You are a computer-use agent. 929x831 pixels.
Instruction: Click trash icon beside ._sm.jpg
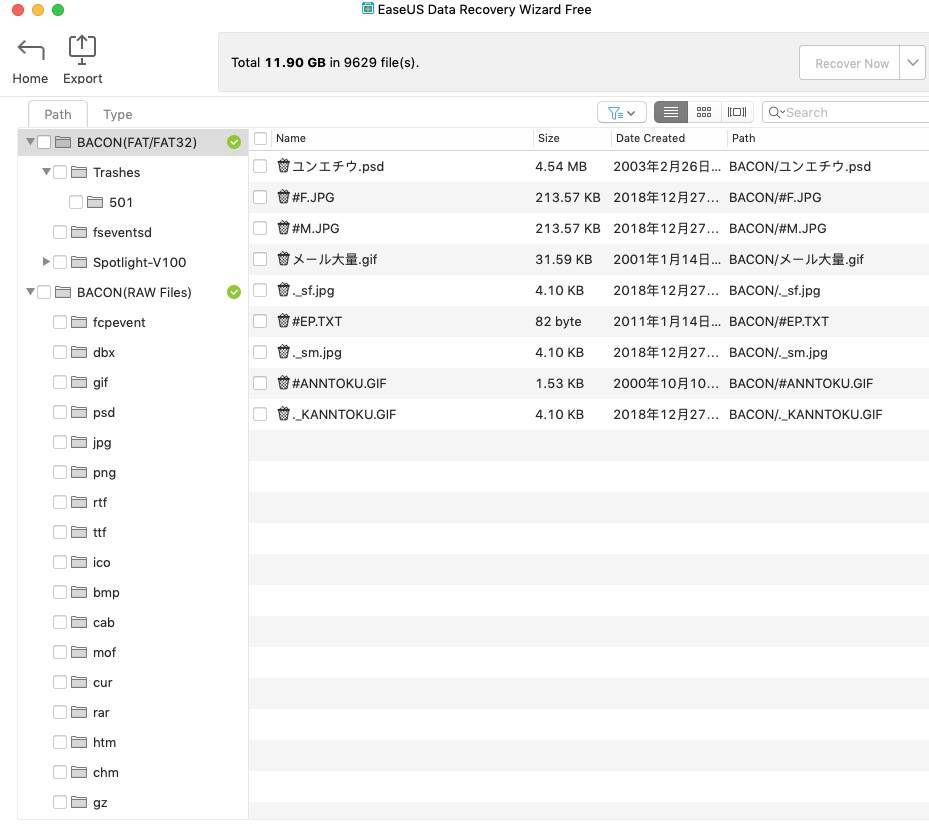click(283, 352)
